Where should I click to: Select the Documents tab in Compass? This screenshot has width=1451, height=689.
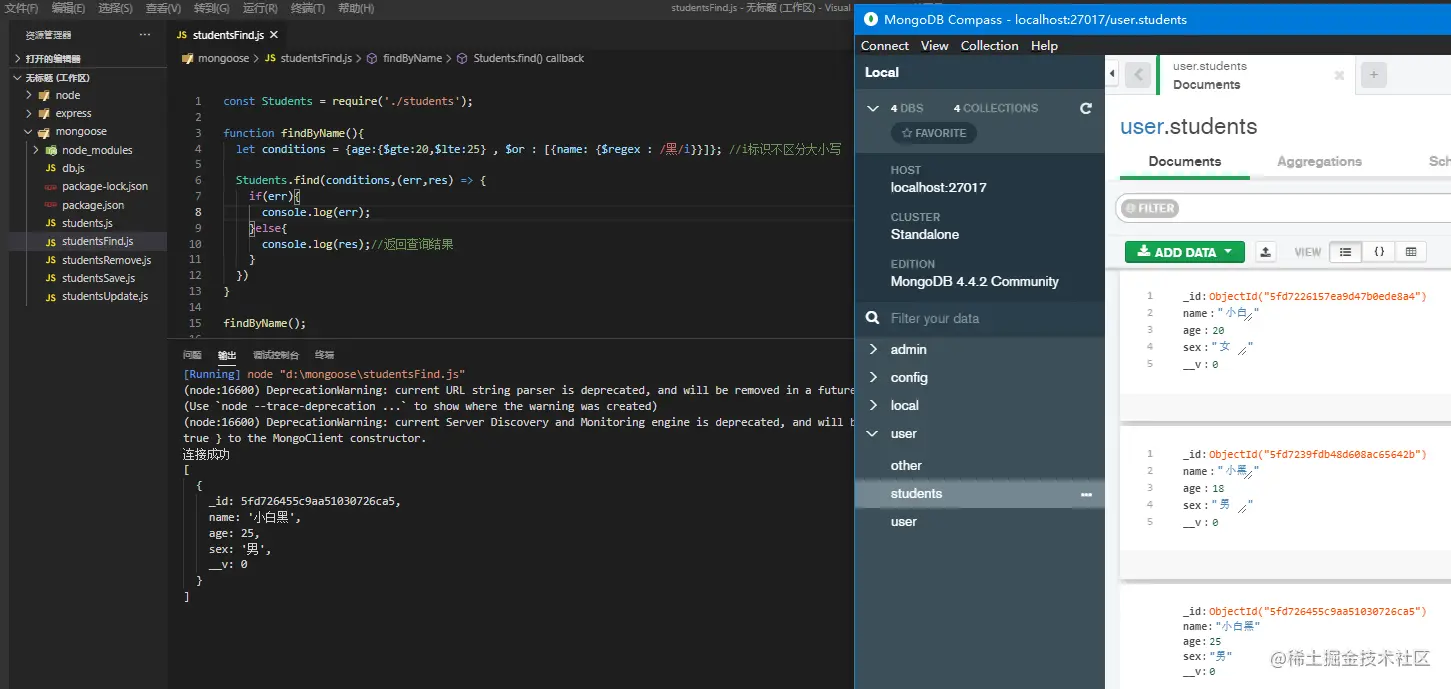point(1185,162)
